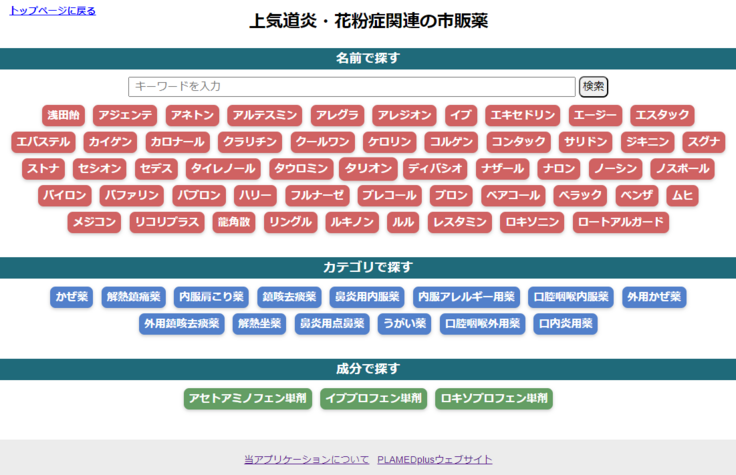Click the ケロリン tag

[390, 142]
